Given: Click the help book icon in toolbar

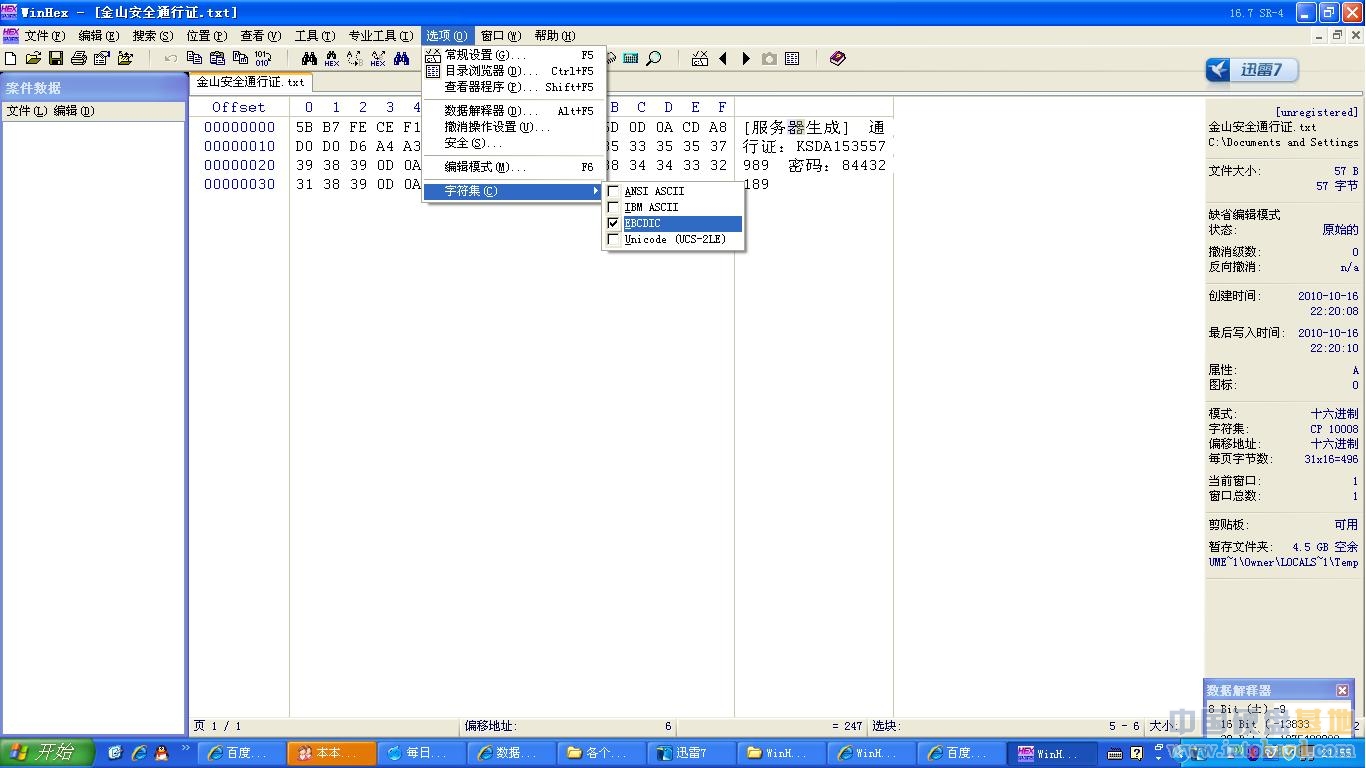Looking at the screenshot, I should [x=838, y=59].
